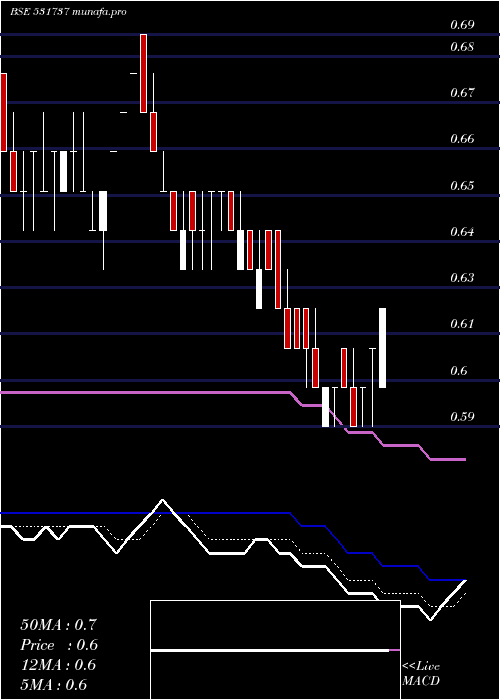
Task: Click the 'BSE 531737 munafa.pro' chart title
Action: pyautogui.click(x=68, y=12)
